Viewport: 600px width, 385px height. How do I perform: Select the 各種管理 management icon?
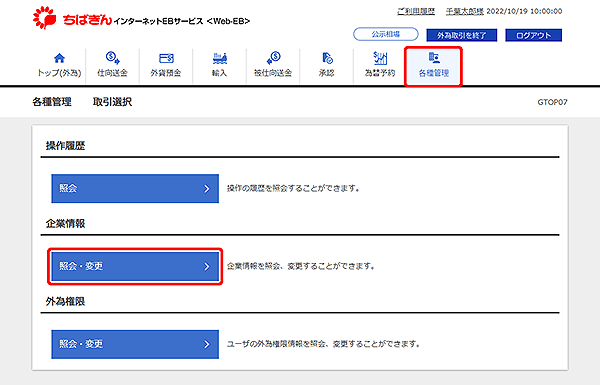click(434, 58)
